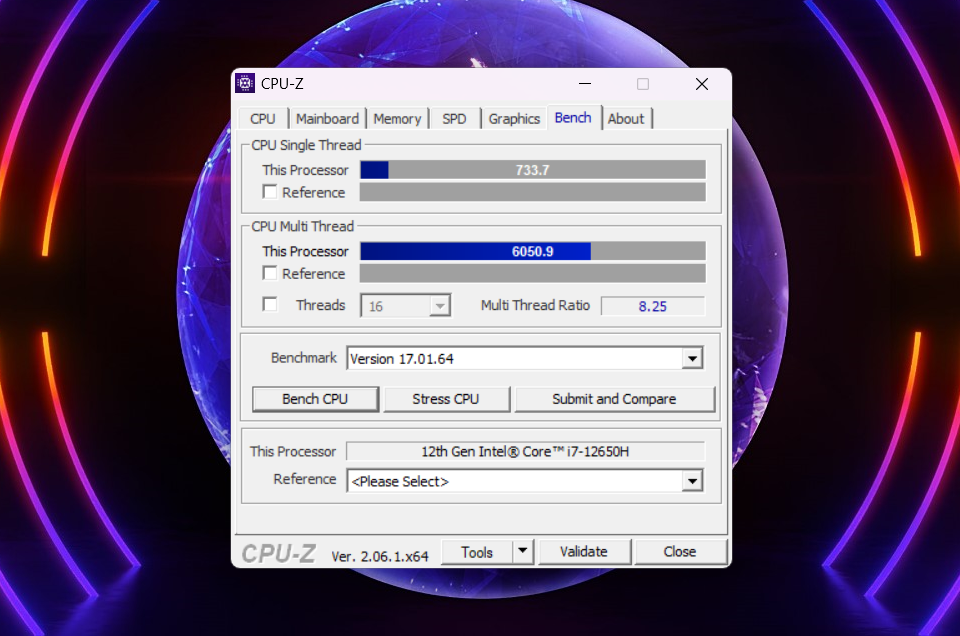Open the About tab
This screenshot has width=960, height=636.
point(626,119)
